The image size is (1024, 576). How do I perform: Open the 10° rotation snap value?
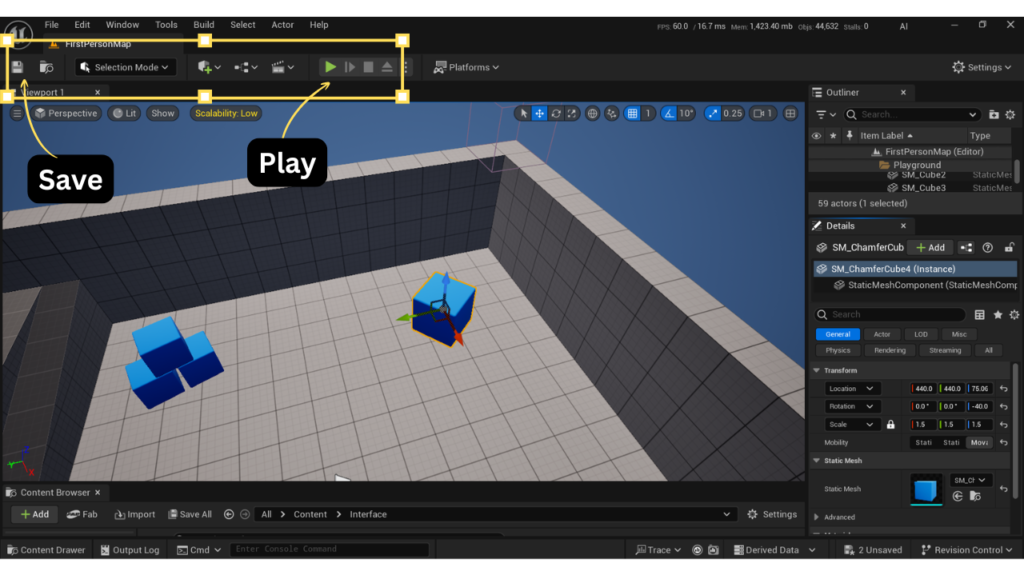(686, 114)
